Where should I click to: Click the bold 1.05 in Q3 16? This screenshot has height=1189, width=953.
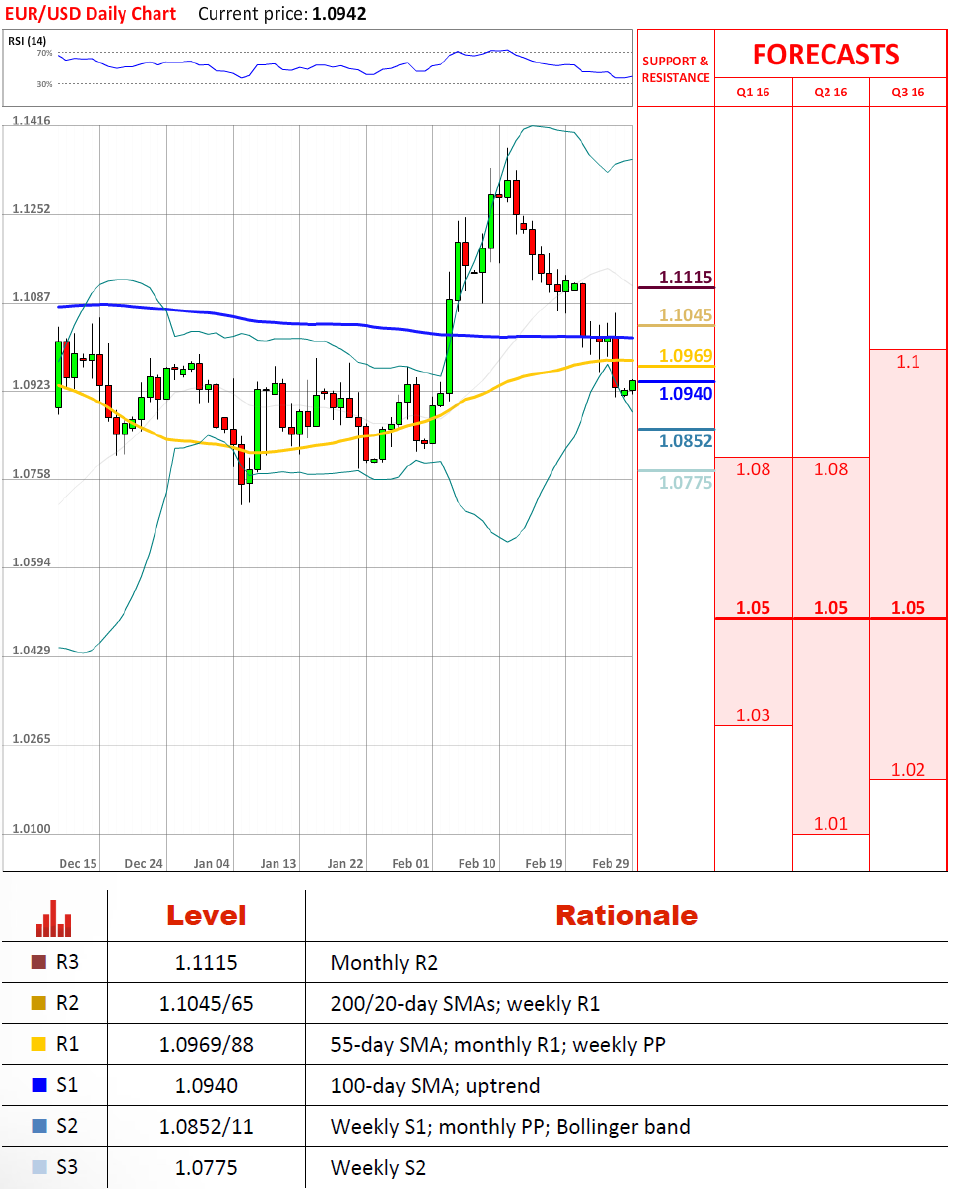tap(908, 607)
